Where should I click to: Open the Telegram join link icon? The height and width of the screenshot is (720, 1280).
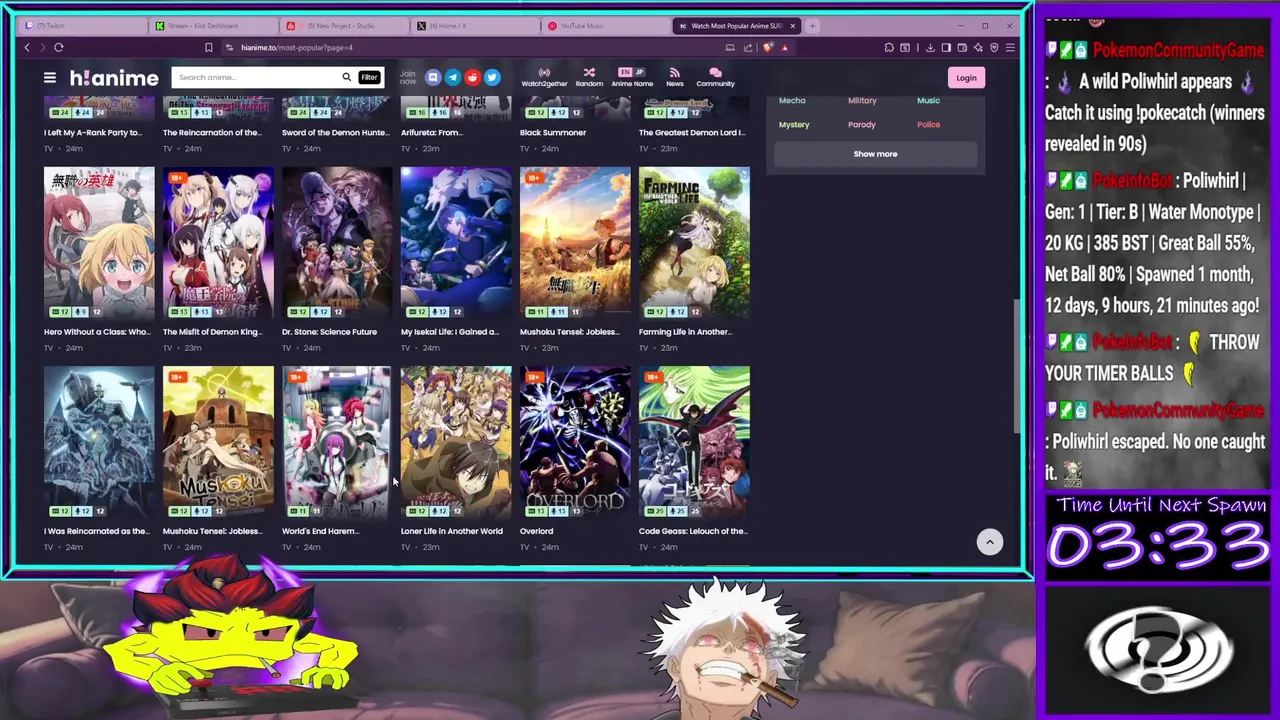453,77
